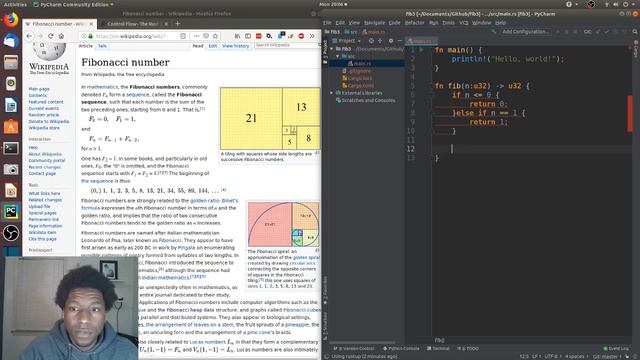Open the Project view dropdown

pyautogui.click(x=347, y=41)
